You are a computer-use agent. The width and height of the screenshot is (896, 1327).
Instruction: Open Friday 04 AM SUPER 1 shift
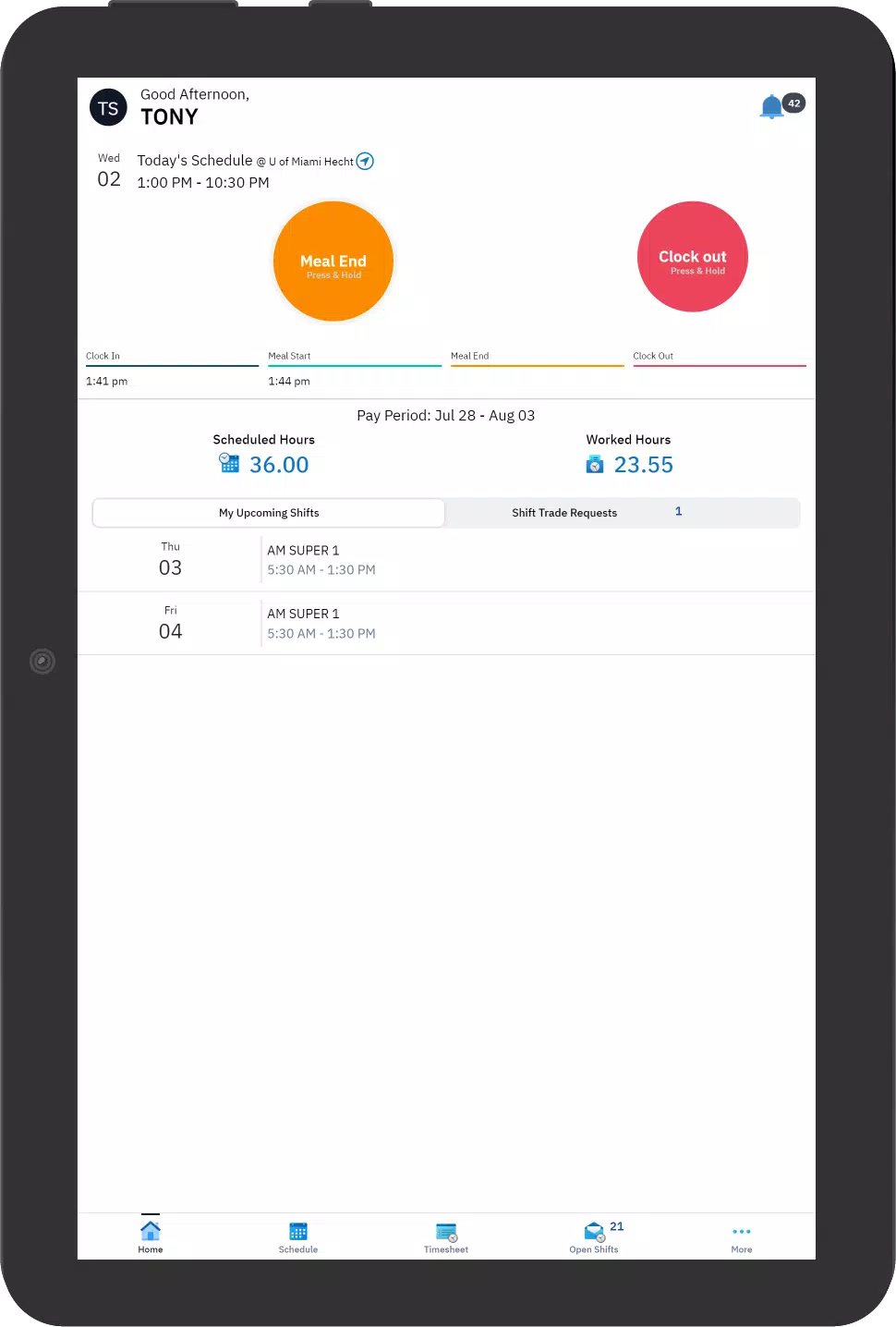pyautogui.click(x=446, y=624)
